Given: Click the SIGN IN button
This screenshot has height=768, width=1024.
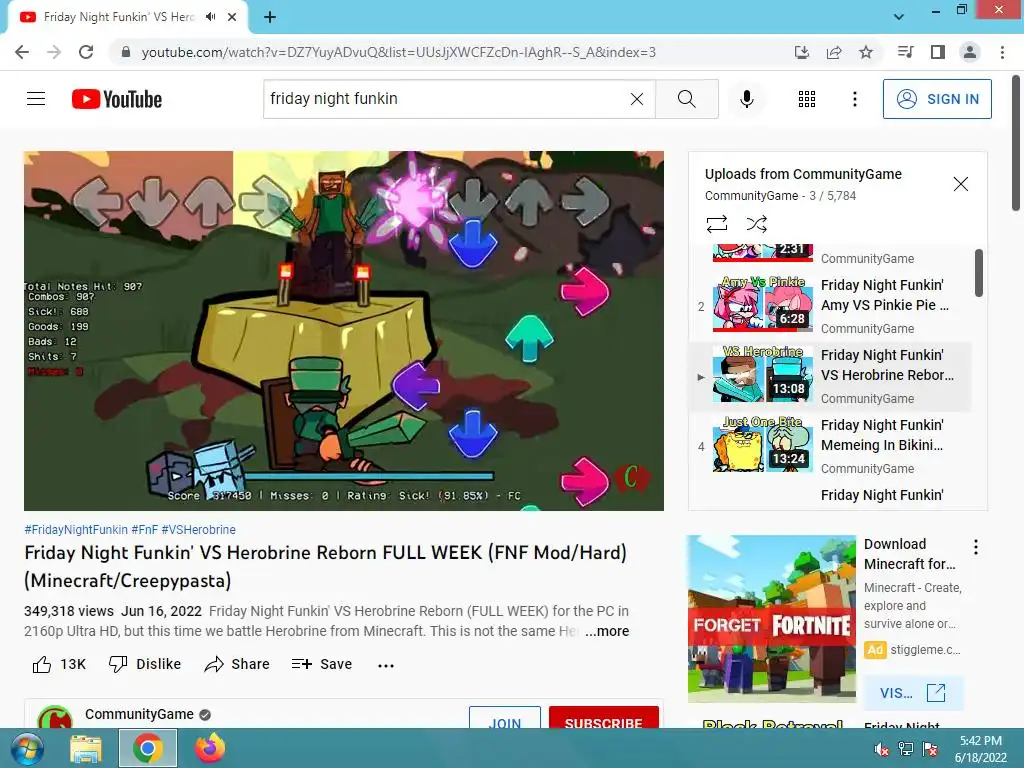Looking at the screenshot, I should tap(936, 99).
